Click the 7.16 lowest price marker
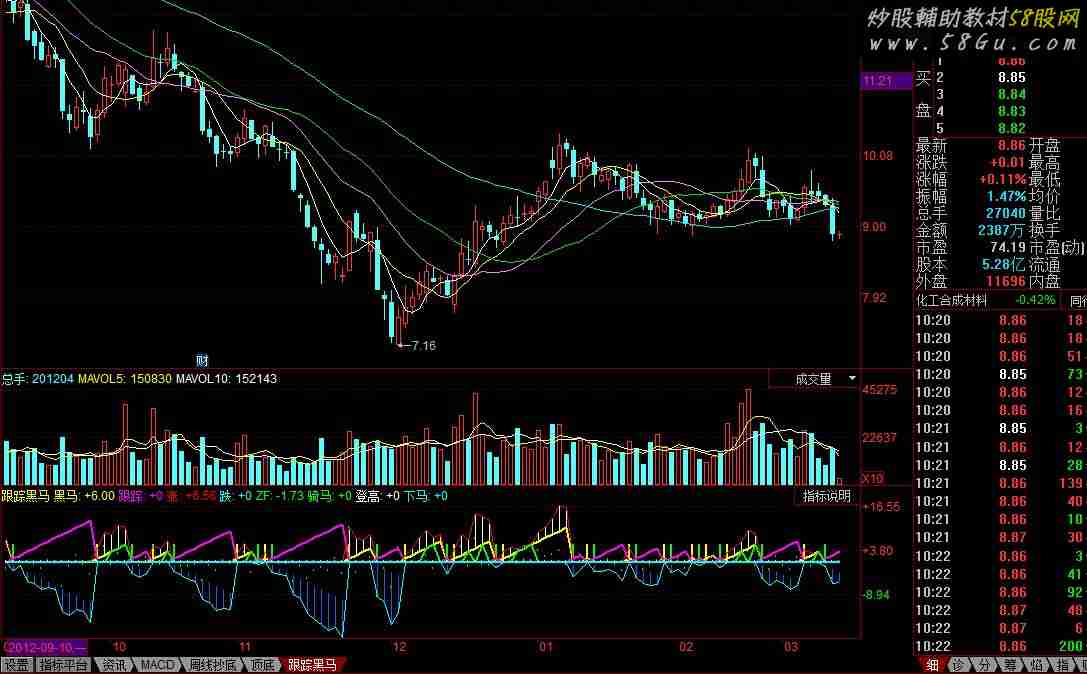The image size is (1087, 674). click(x=423, y=345)
